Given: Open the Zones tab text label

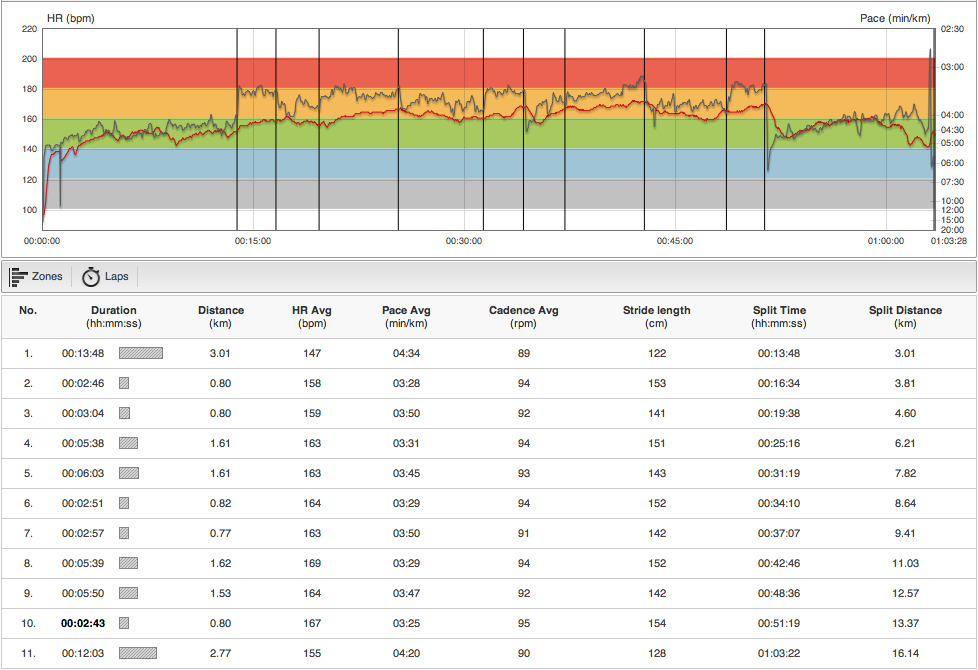Looking at the screenshot, I should click(x=47, y=277).
